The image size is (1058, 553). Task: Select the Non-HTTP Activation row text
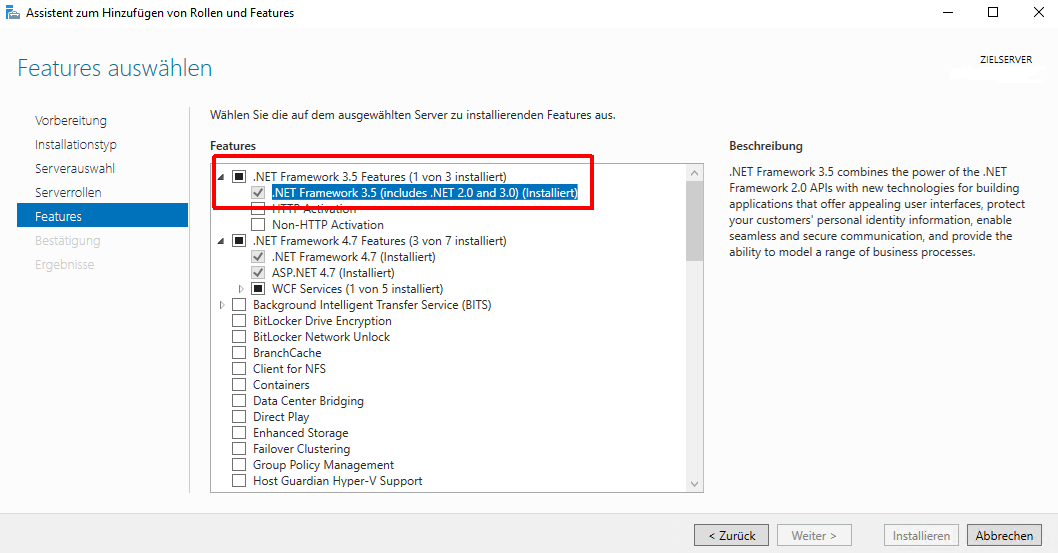(x=328, y=225)
